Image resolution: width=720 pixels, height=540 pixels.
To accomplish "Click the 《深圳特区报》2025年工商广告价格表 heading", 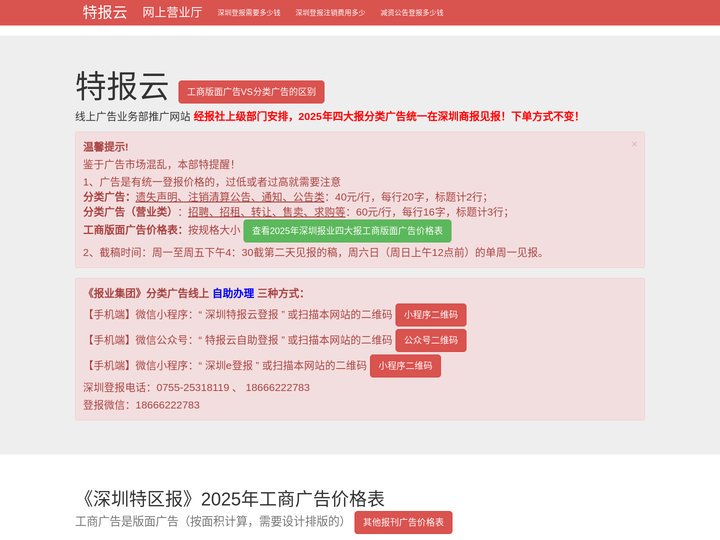I will coord(230,499).
